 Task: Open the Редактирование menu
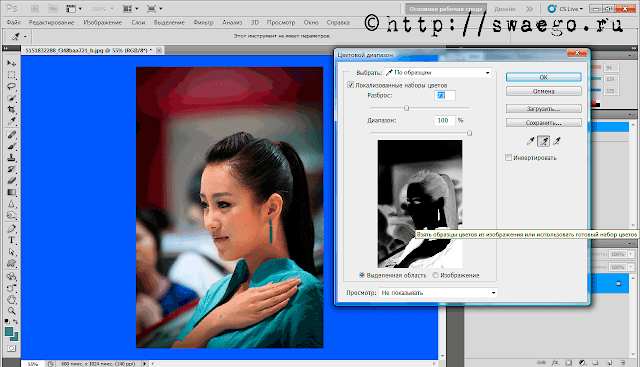pos(51,22)
